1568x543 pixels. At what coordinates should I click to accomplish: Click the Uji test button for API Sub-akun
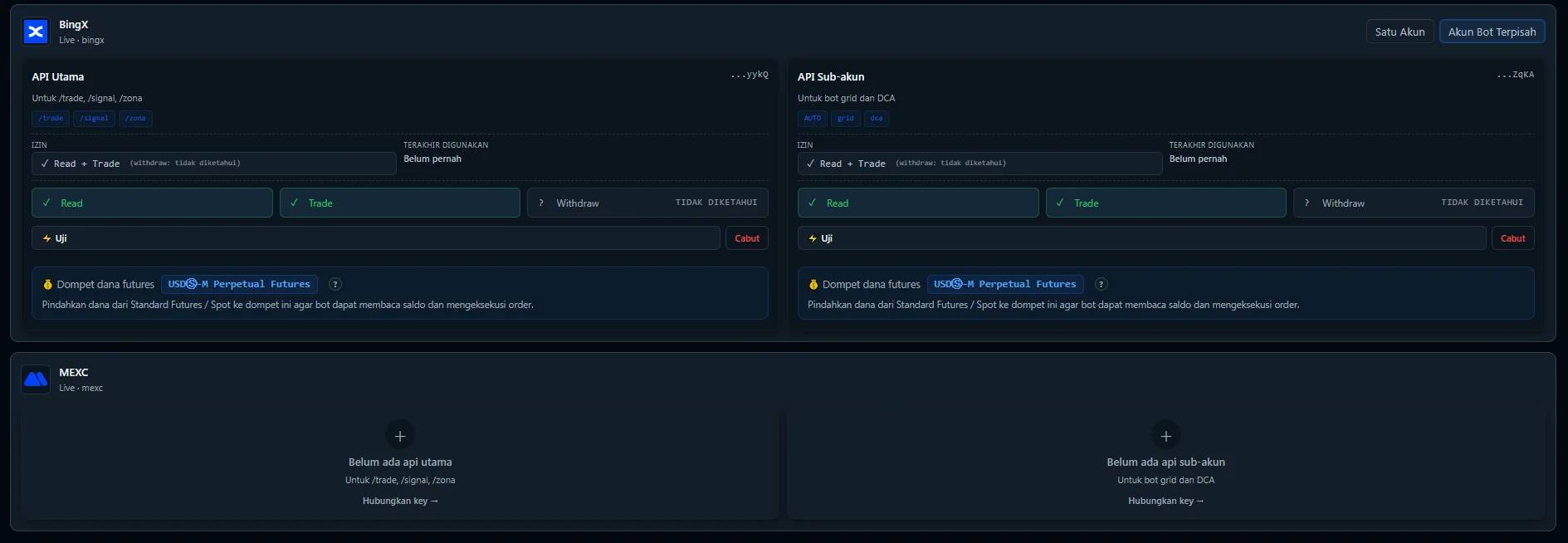point(1142,238)
